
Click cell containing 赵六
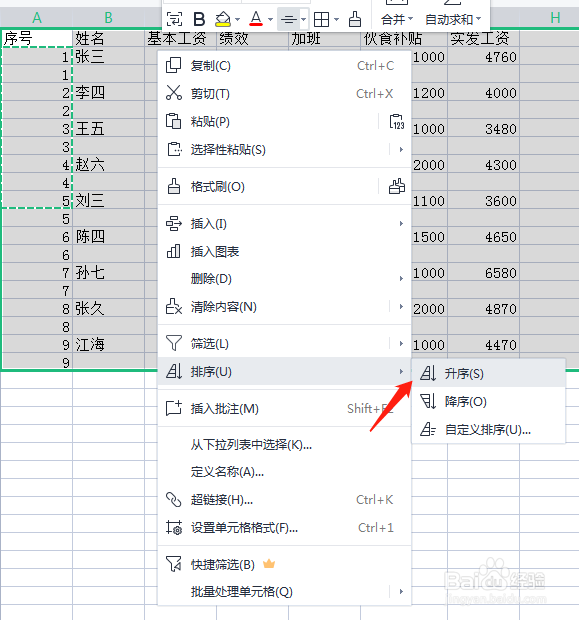coord(108,164)
